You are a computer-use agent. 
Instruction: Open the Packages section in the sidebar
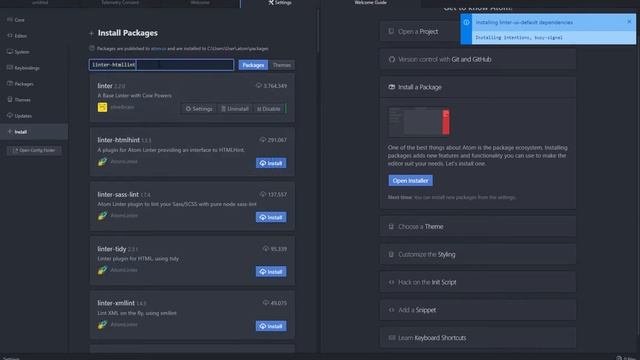coord(34,84)
